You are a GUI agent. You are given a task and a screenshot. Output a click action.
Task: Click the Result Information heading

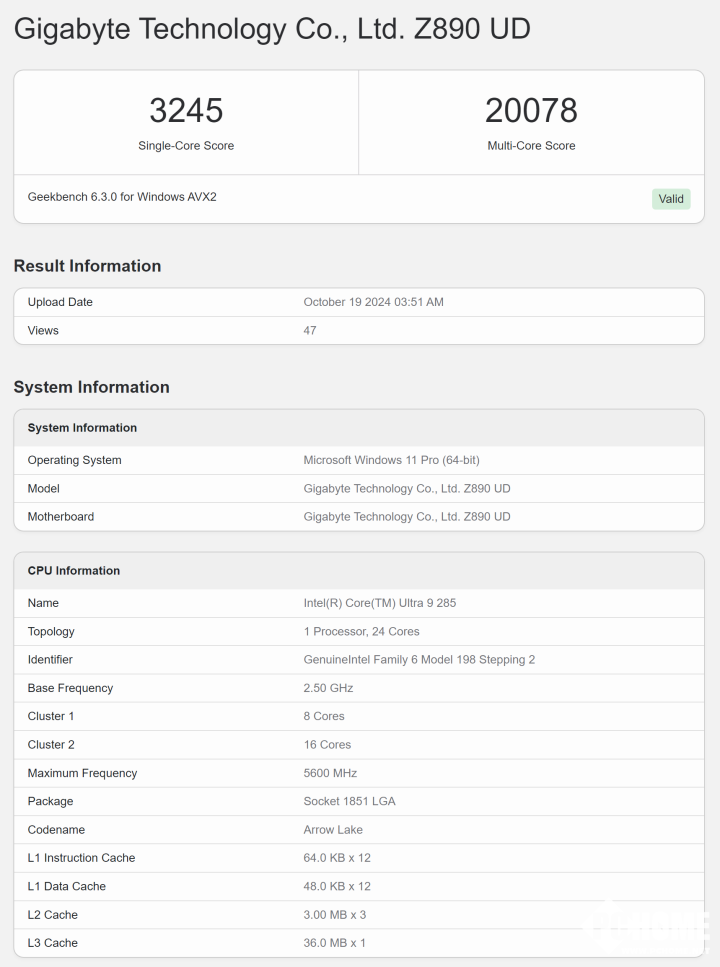click(87, 266)
